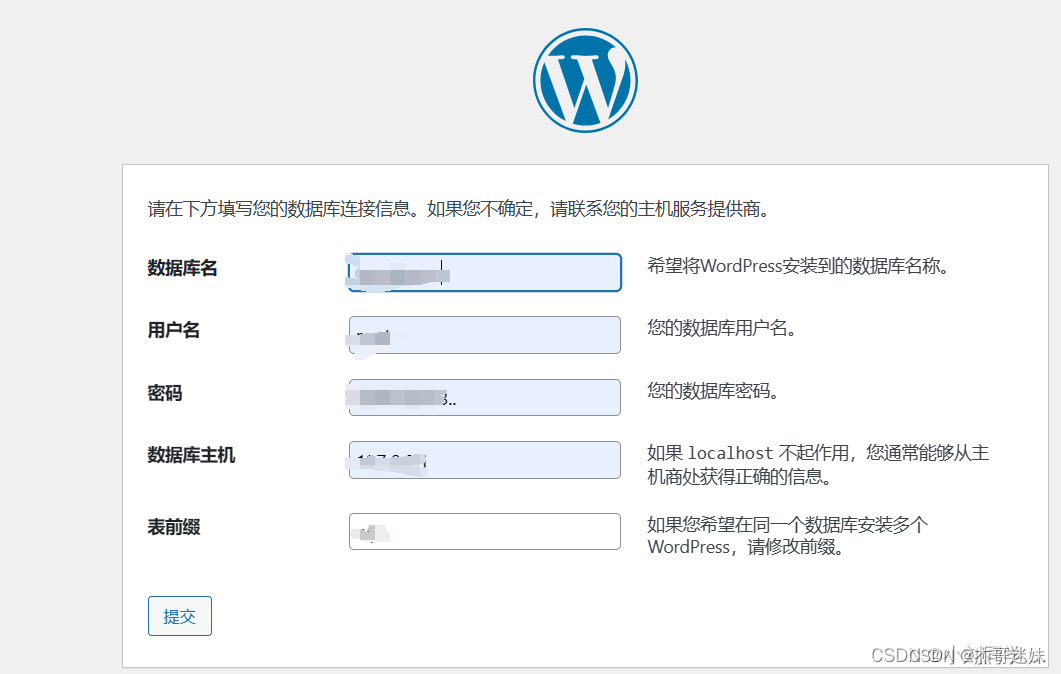
Task: Click into the 密码 input field
Action: [484, 397]
